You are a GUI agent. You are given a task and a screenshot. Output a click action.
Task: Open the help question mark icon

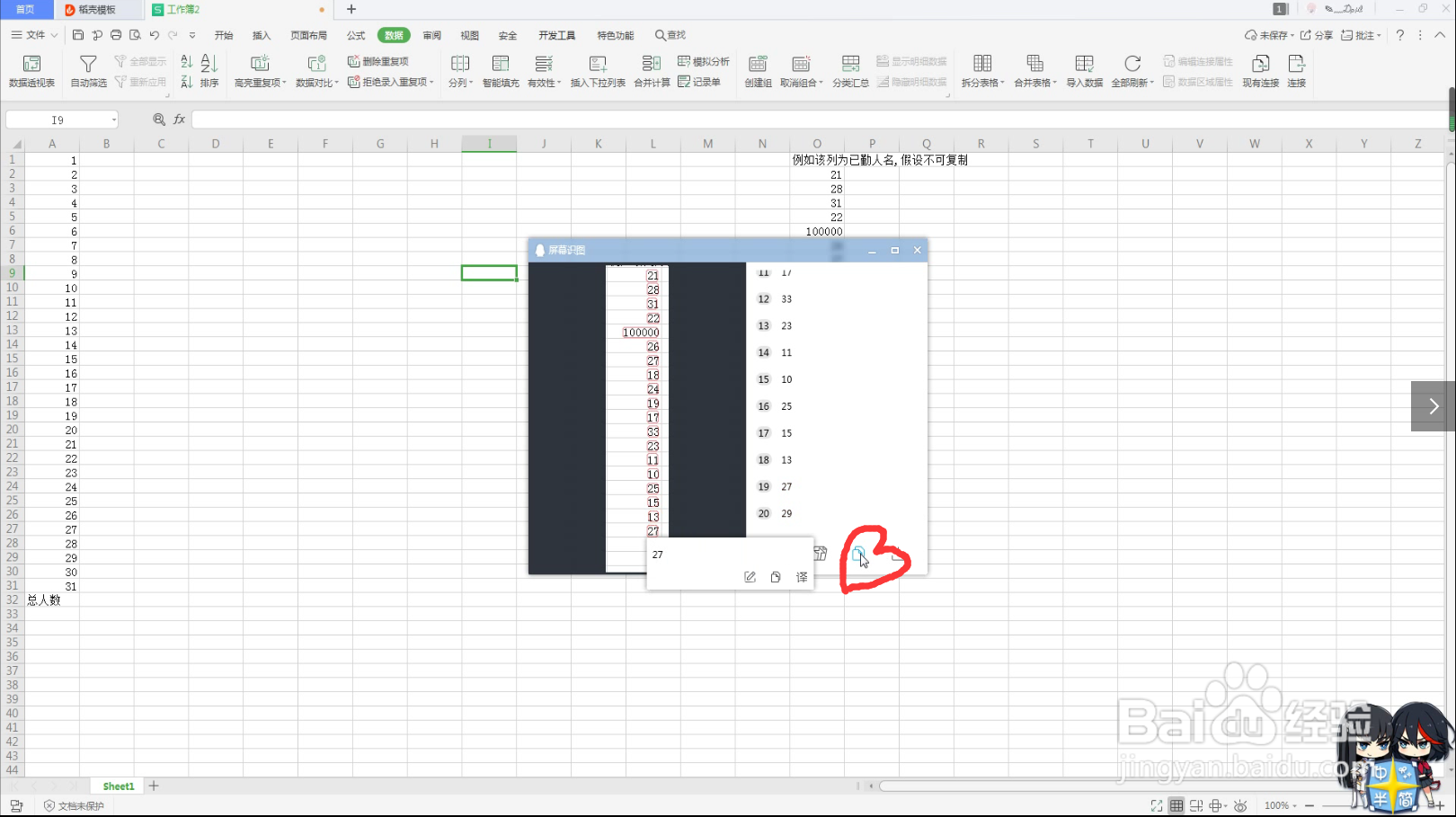[1399, 35]
